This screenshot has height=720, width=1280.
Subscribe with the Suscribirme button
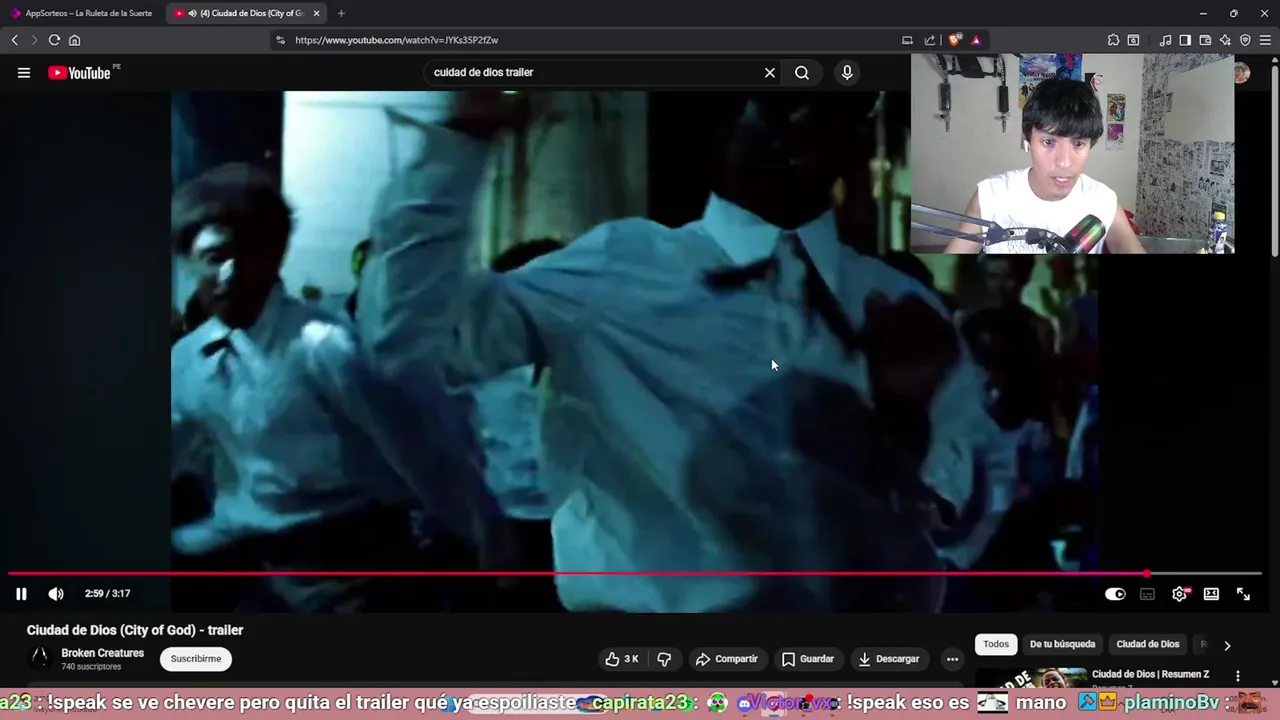point(196,659)
